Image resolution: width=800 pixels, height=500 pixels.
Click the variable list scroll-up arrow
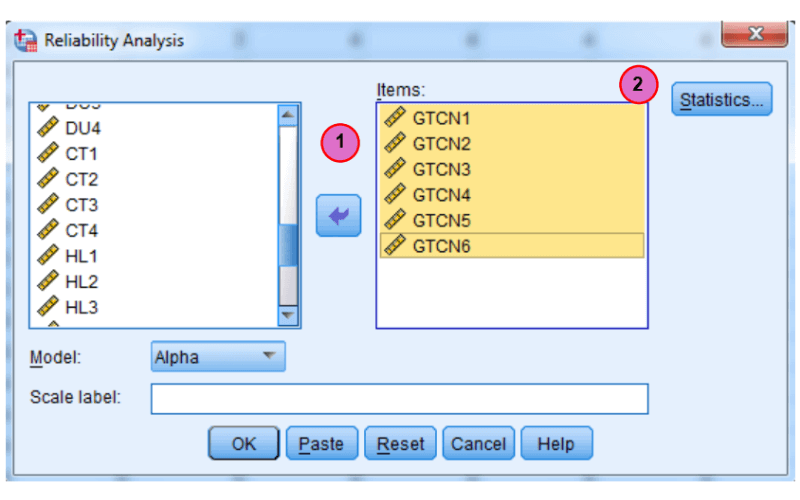coord(288,115)
